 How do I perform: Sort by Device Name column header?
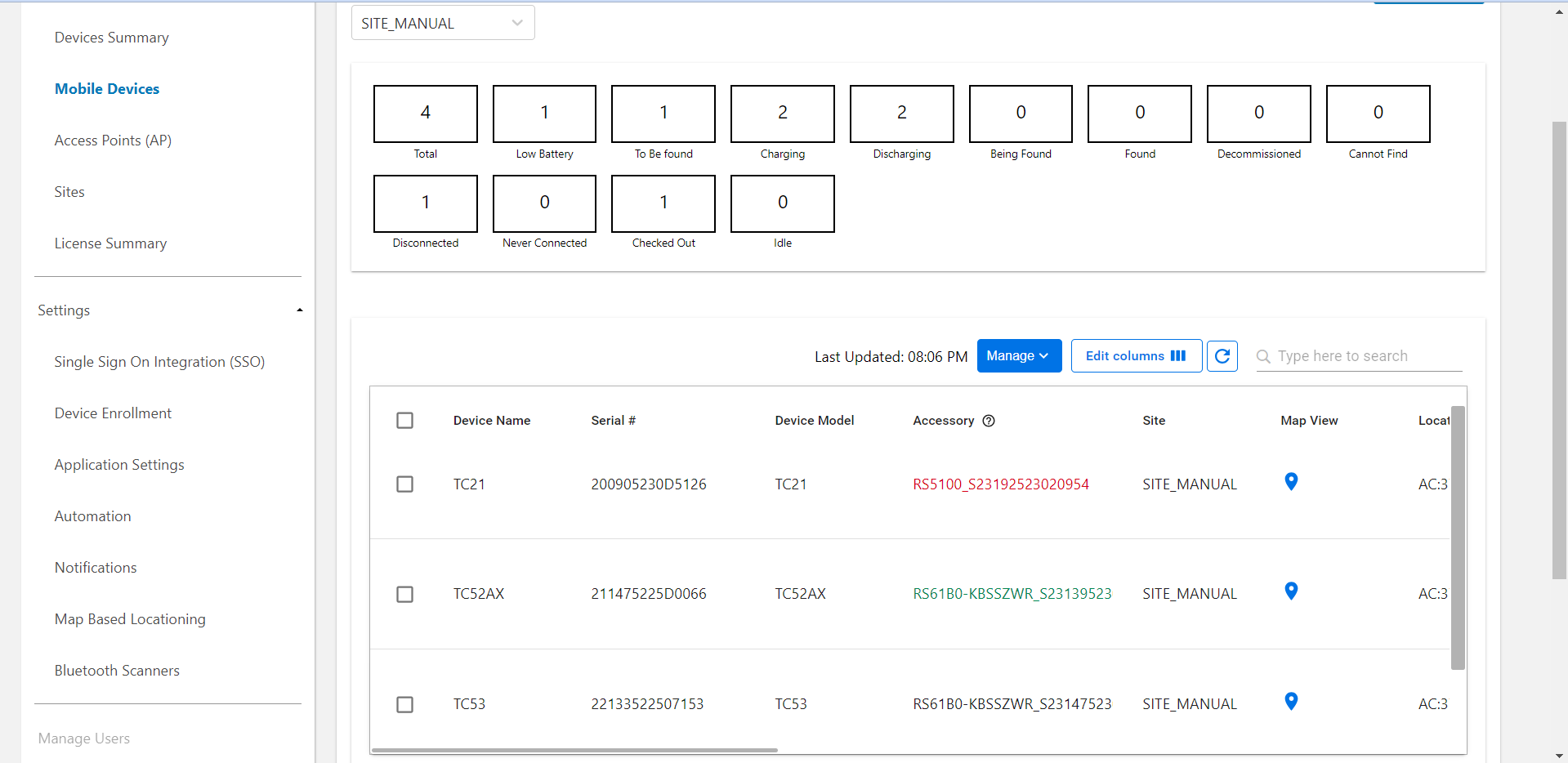pyautogui.click(x=492, y=421)
